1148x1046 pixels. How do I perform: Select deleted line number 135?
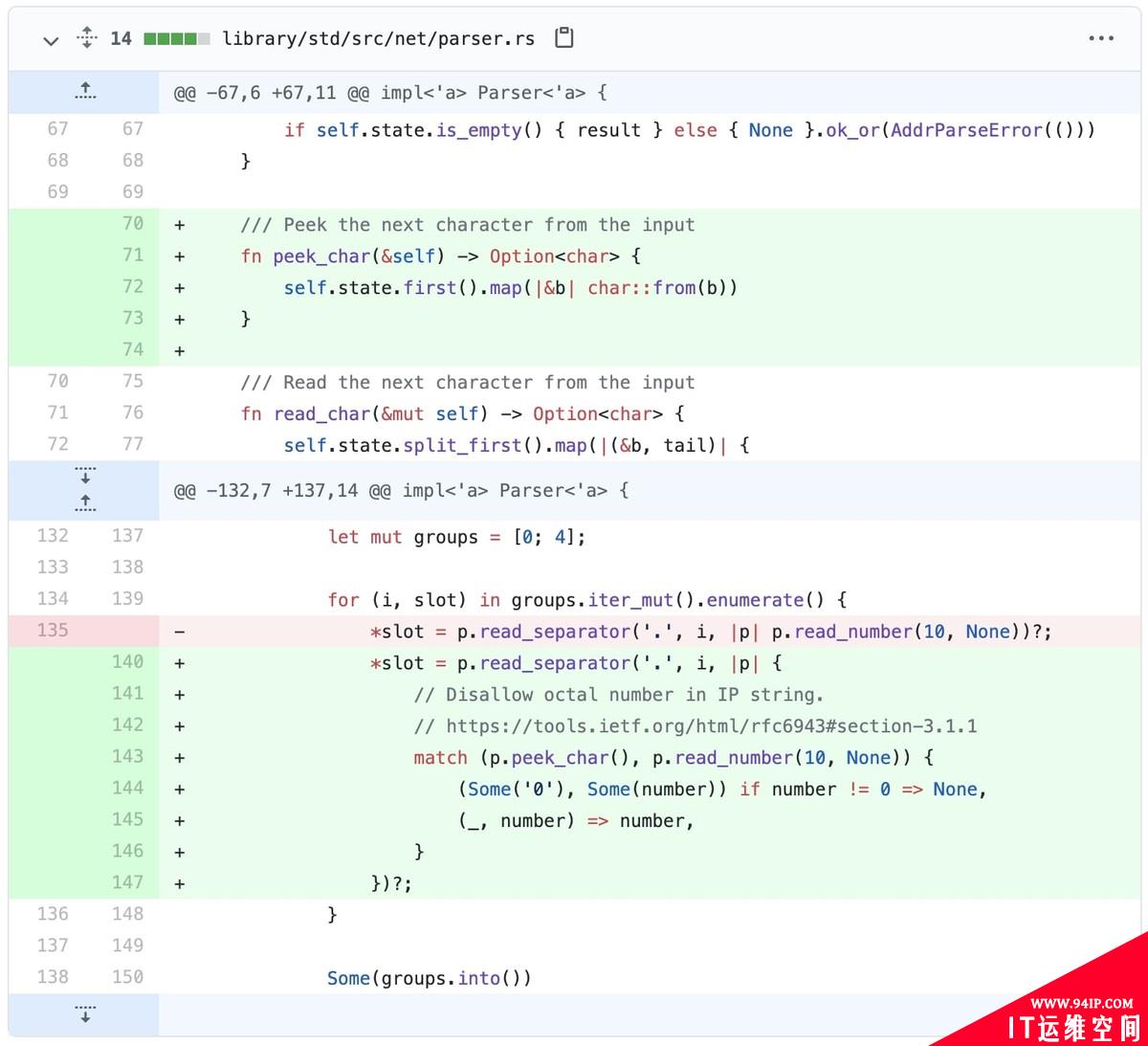pyautogui.click(x=53, y=630)
